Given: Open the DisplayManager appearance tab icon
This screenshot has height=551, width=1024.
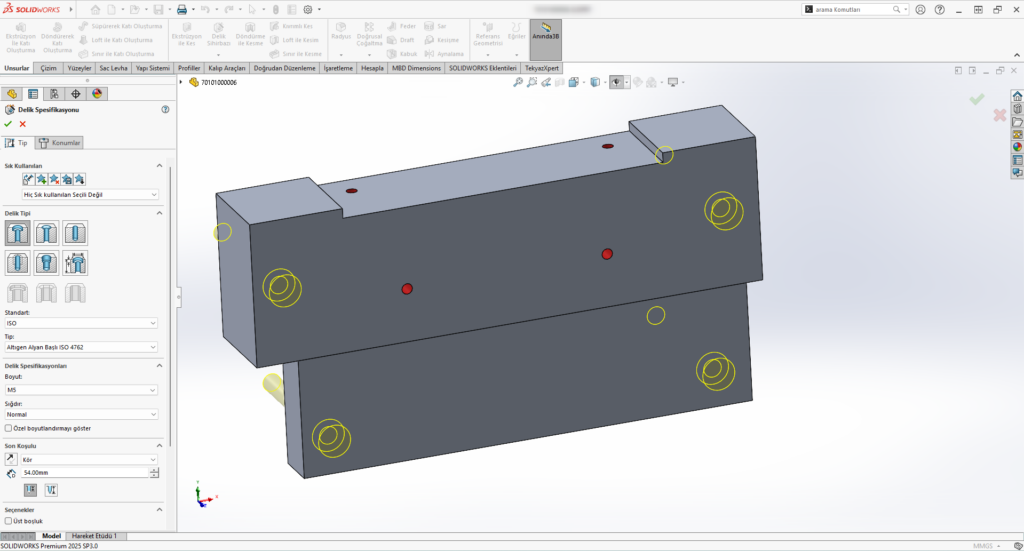Looking at the screenshot, I should click(x=97, y=93).
